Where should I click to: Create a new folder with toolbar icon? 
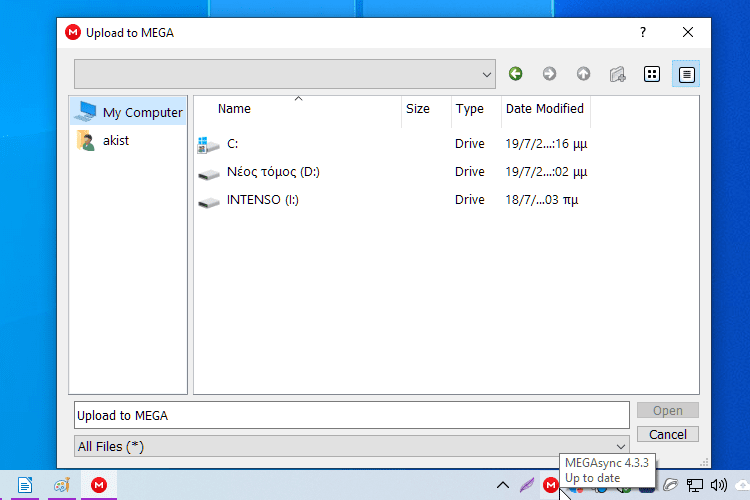pyautogui.click(x=617, y=74)
